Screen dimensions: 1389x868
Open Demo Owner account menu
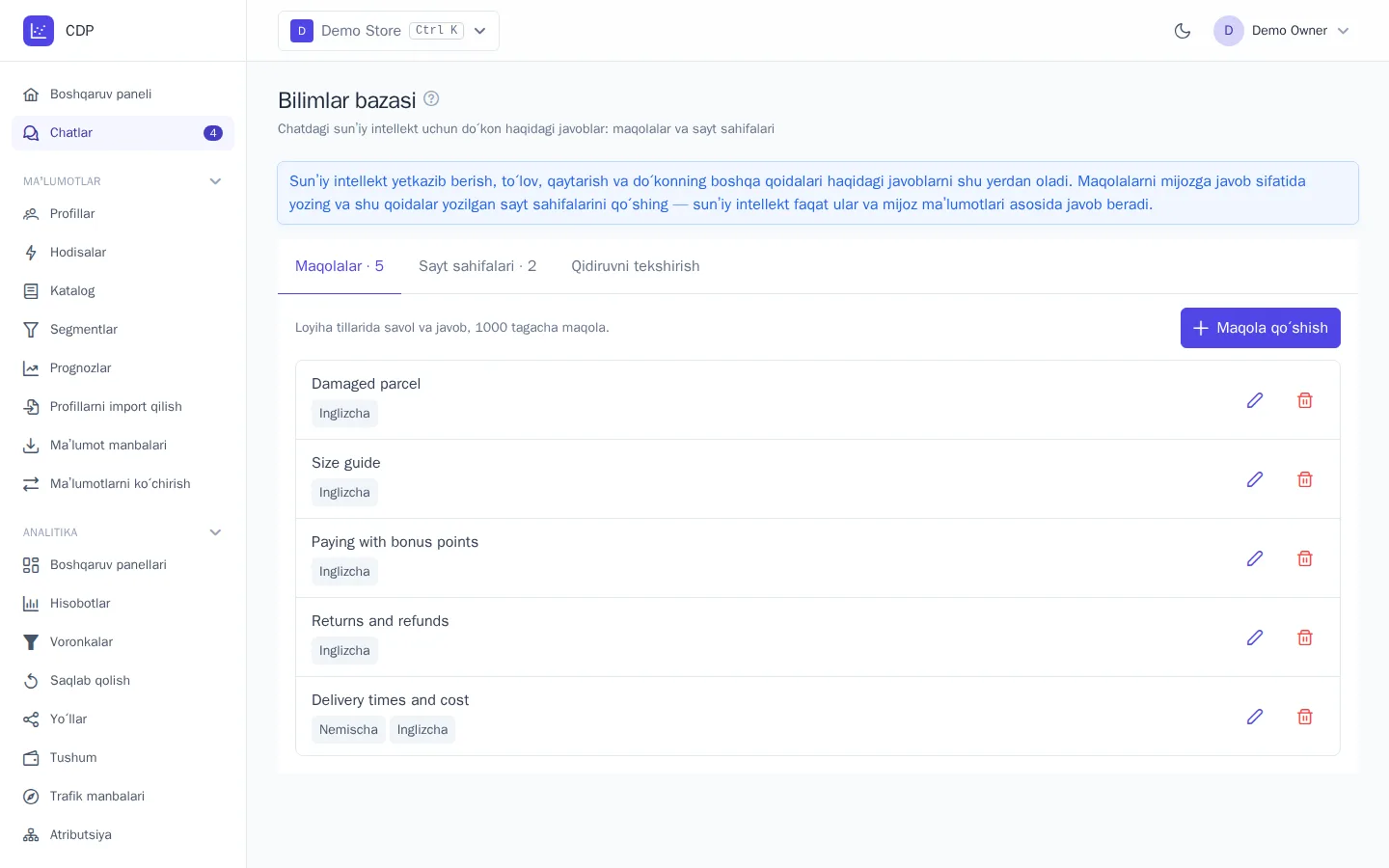(1282, 31)
